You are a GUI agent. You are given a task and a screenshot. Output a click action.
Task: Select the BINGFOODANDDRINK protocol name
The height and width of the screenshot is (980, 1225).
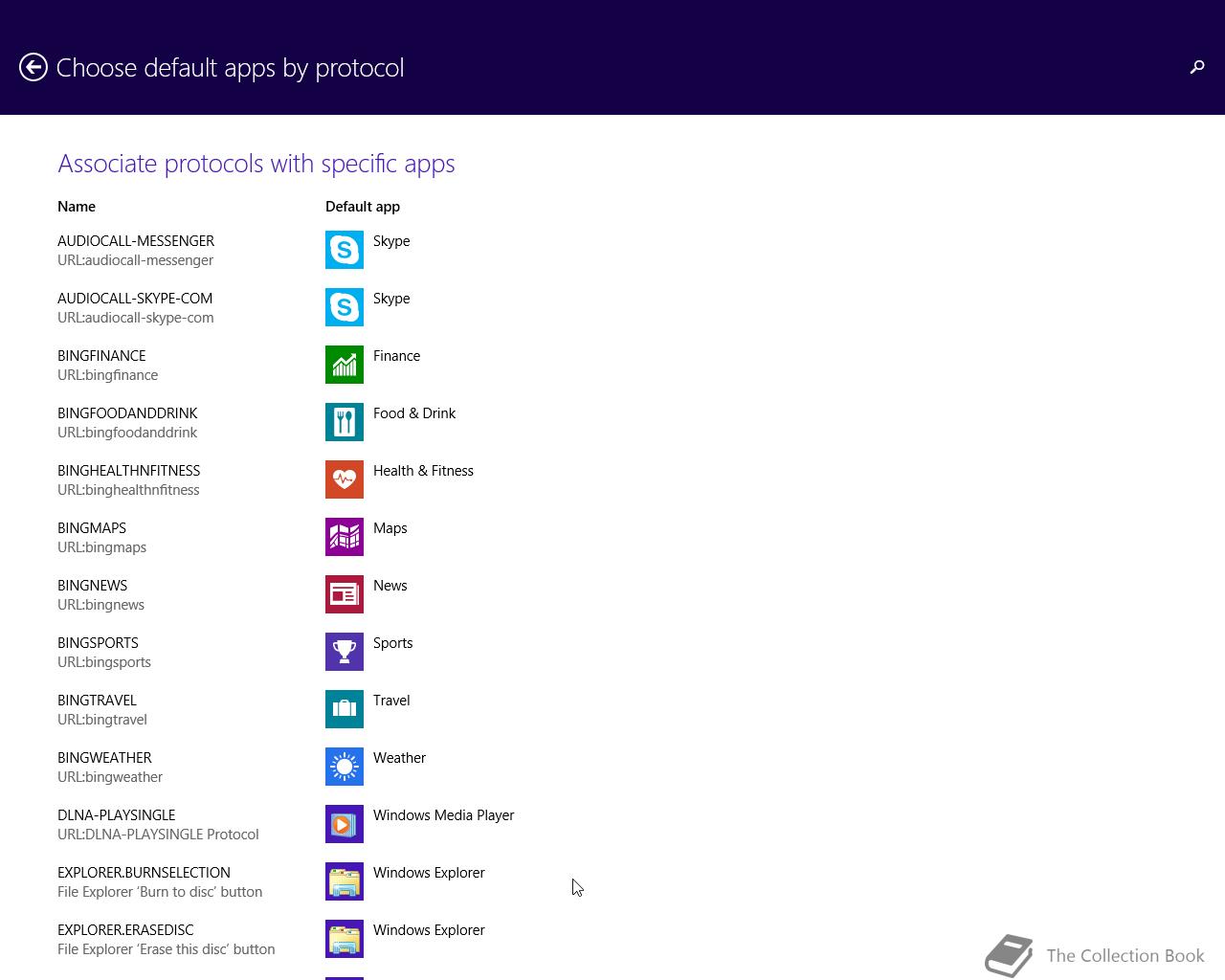pos(127,413)
